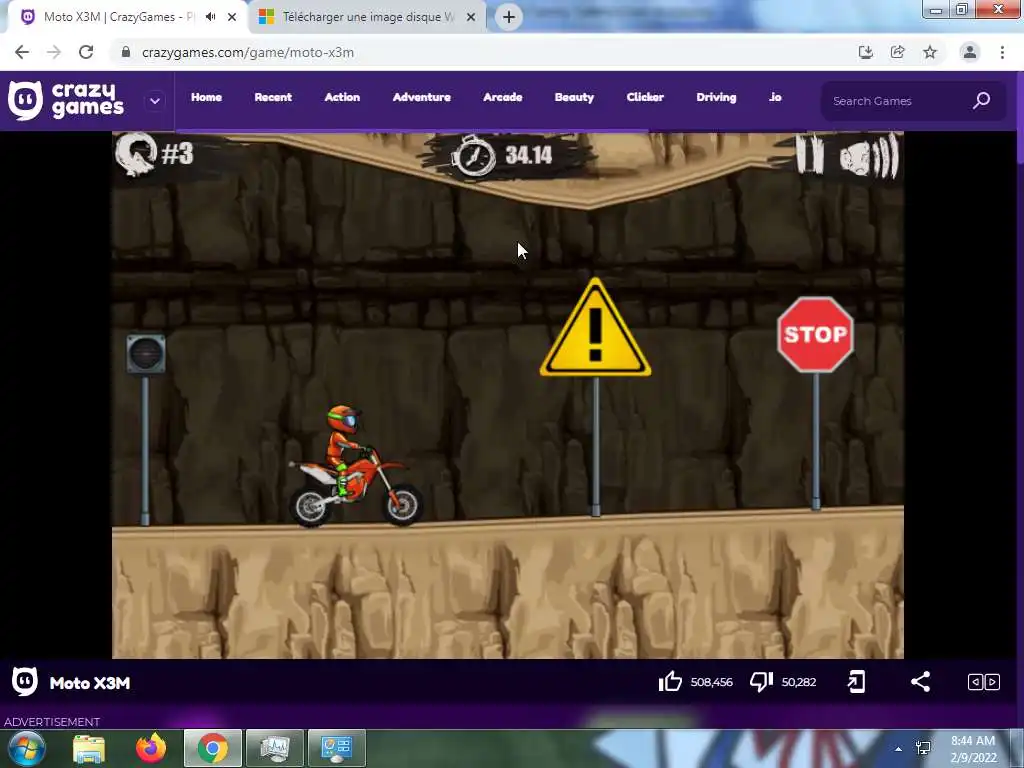View site information via the padlock icon

click(126, 52)
